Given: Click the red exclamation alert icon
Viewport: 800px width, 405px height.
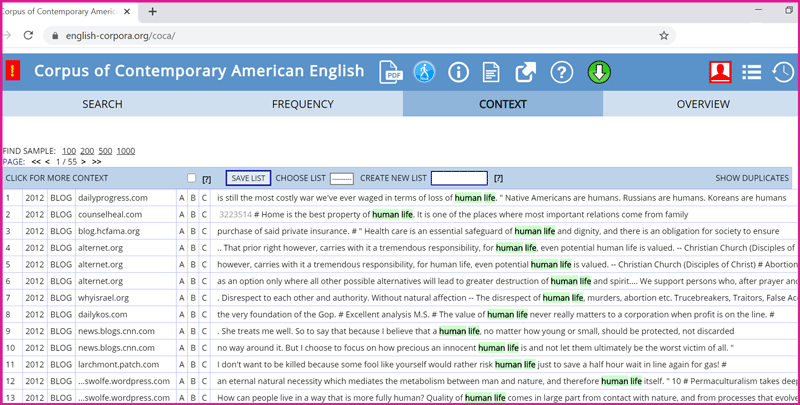Looking at the screenshot, I should click(x=12, y=71).
